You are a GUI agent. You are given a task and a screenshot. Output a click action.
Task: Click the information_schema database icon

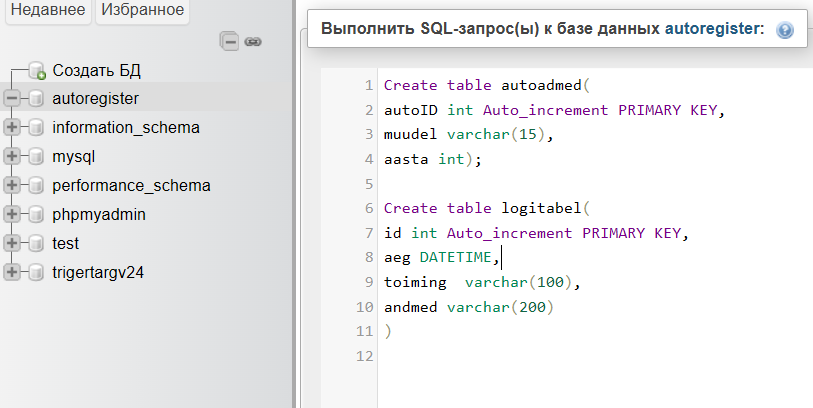click(x=35, y=128)
